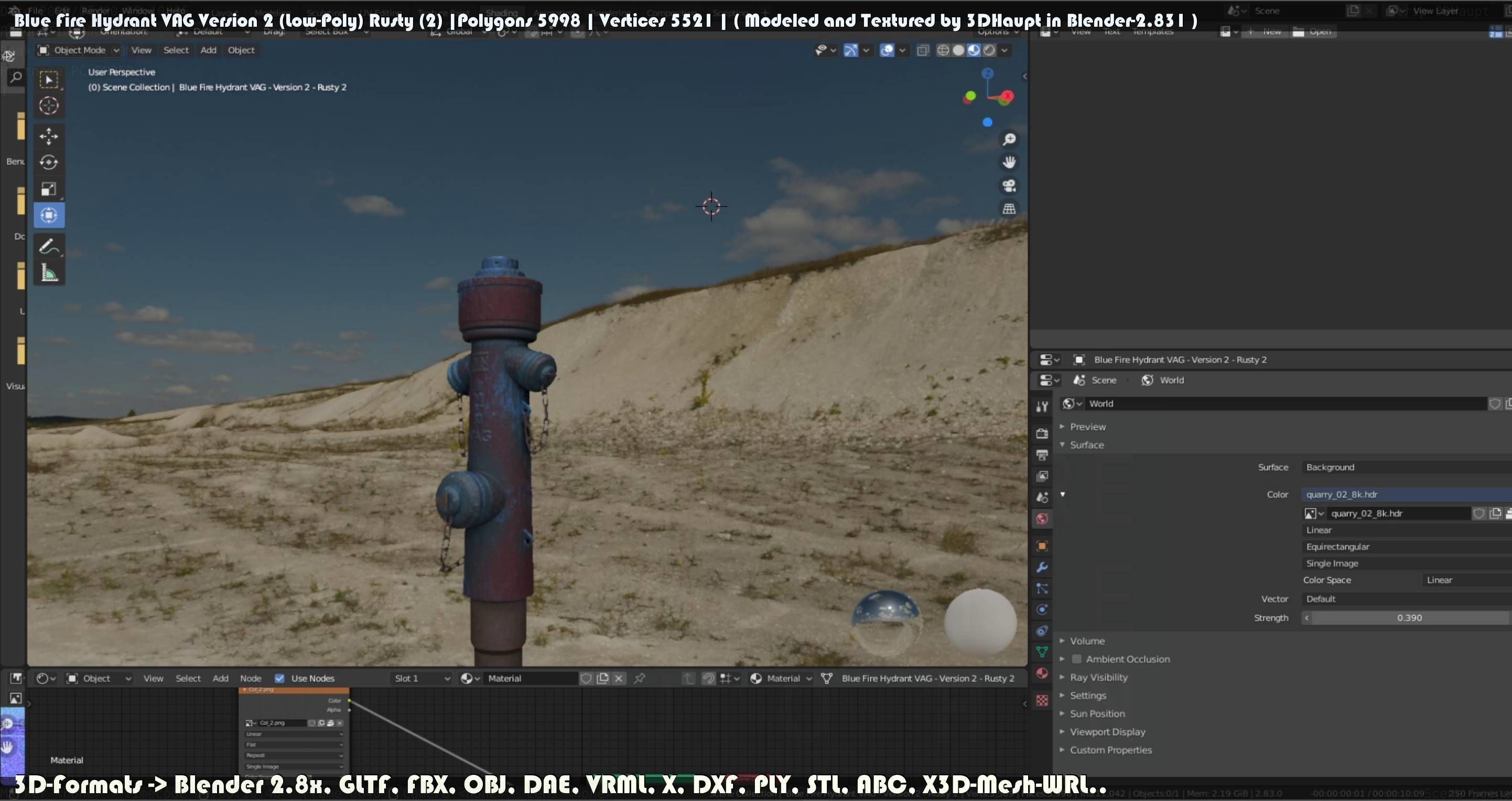Click the Color quarry_02_8k.hdr link field
Screen dimensions: 1512x801
(x=1406, y=494)
